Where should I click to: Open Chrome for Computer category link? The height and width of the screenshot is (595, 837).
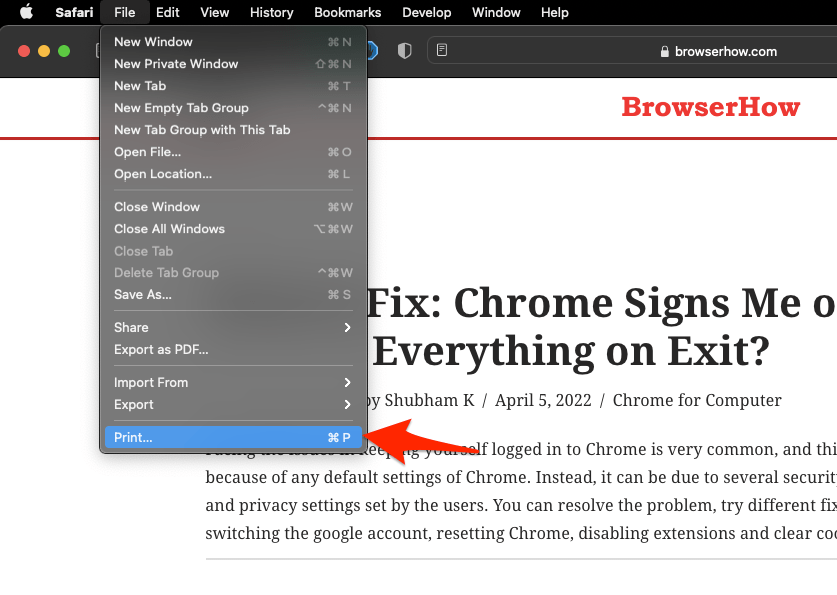tap(697, 400)
